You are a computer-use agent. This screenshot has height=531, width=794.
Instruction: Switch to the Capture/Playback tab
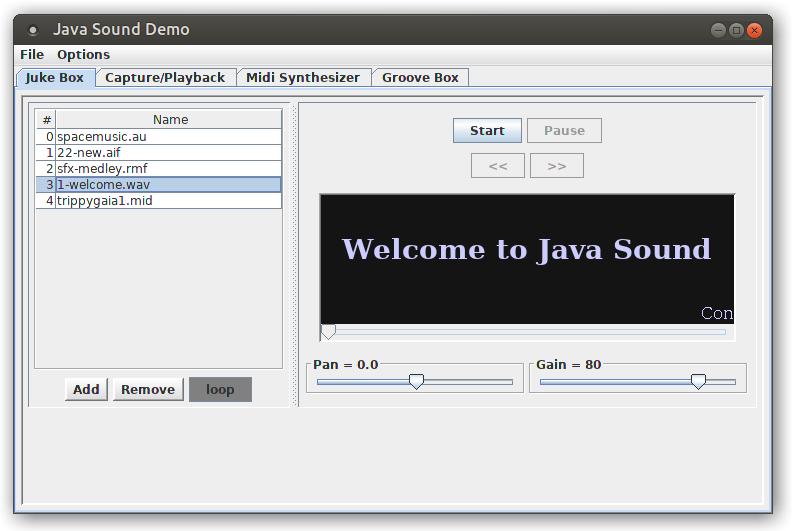(x=165, y=77)
